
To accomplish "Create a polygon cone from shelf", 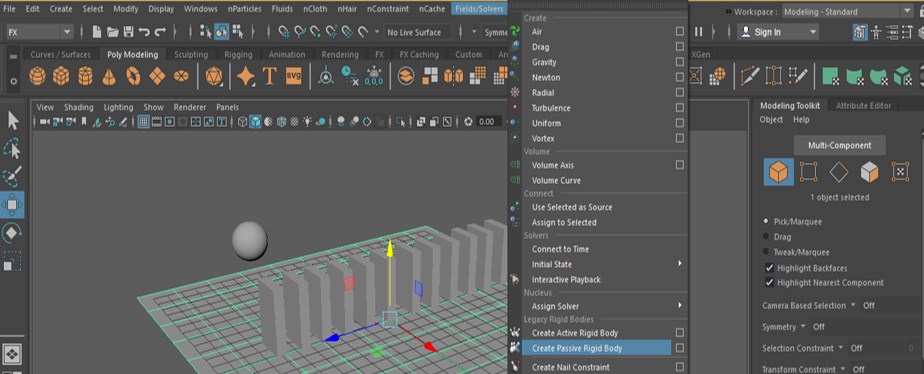I will [x=109, y=76].
